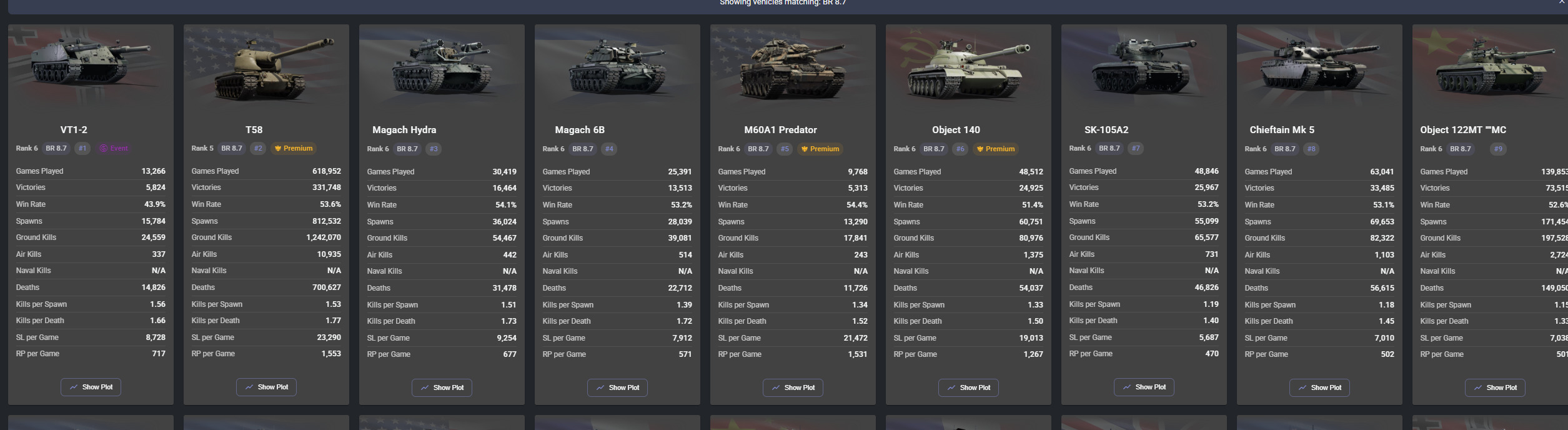1568x430 pixels.
Task: Click Show Plot for Chieftain Mk 5
Action: click(x=1319, y=387)
